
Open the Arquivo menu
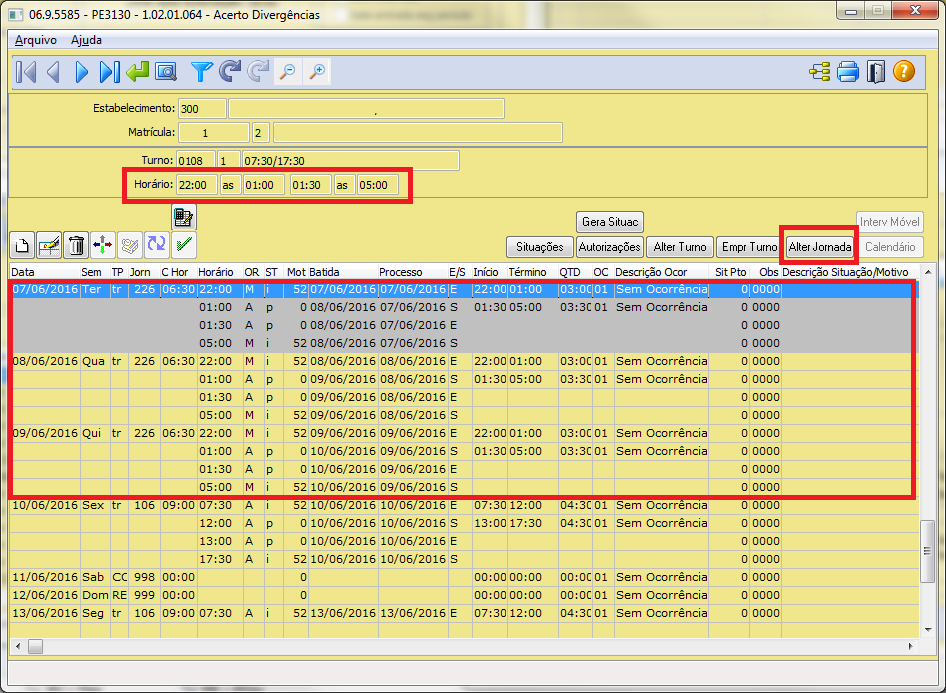tap(36, 40)
